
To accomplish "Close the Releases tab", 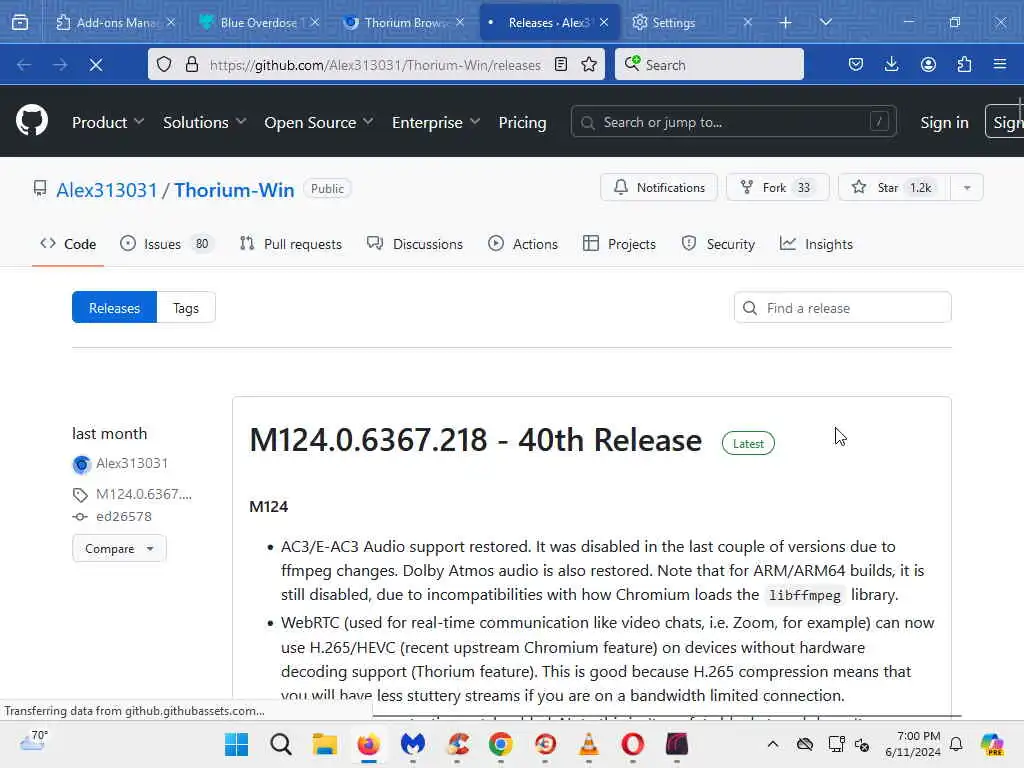I will tap(604, 22).
